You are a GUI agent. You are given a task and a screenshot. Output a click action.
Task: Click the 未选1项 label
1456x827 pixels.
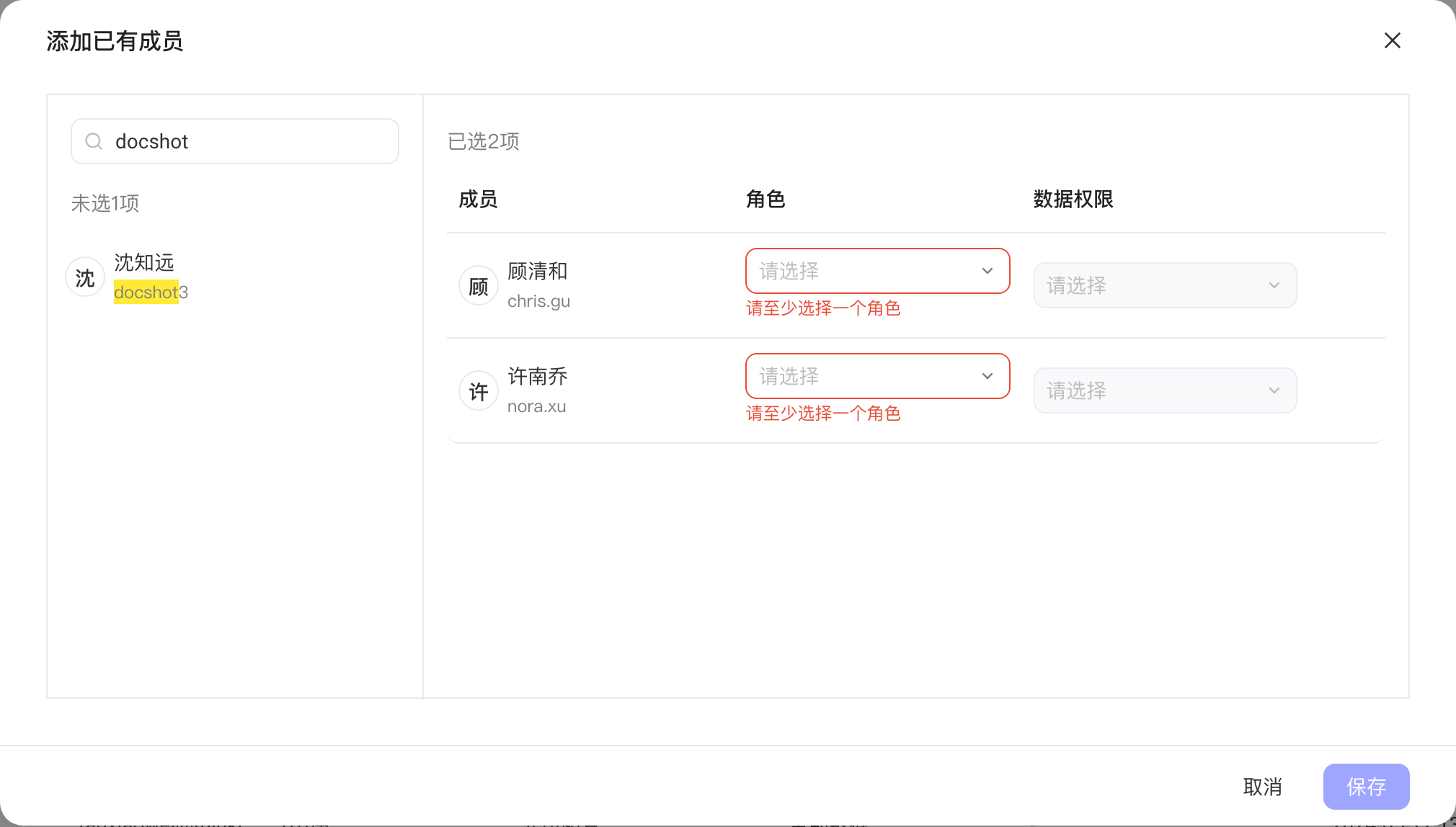pyautogui.click(x=105, y=203)
